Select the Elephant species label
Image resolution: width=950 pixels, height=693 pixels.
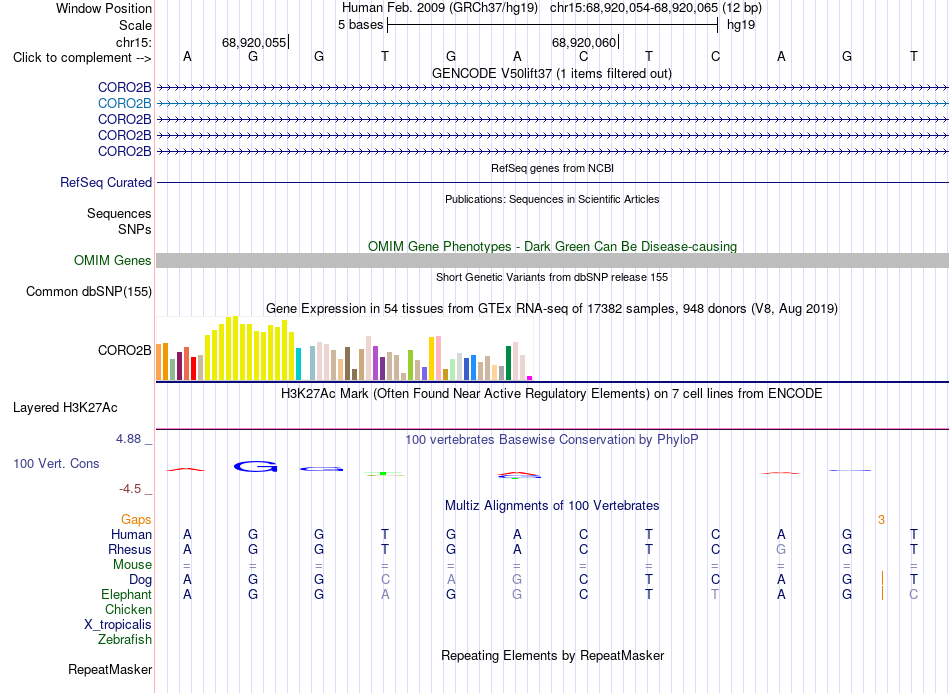coord(126,594)
